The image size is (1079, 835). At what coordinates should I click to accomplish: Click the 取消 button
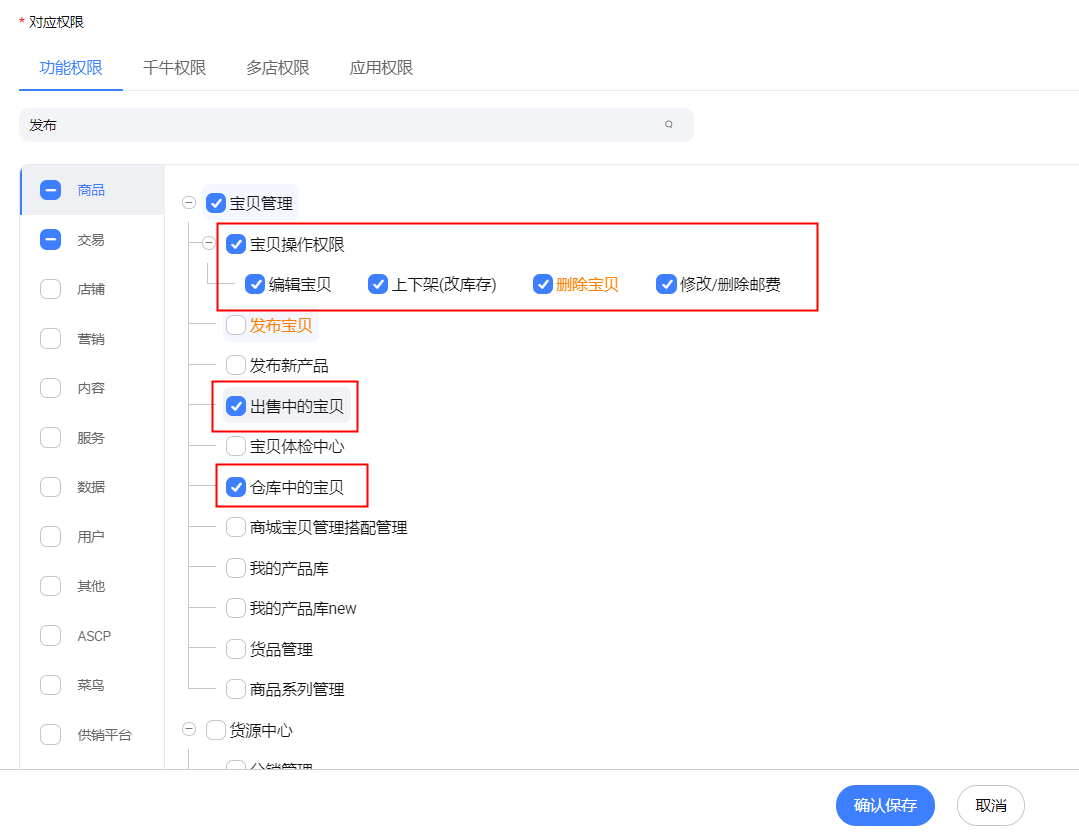990,805
